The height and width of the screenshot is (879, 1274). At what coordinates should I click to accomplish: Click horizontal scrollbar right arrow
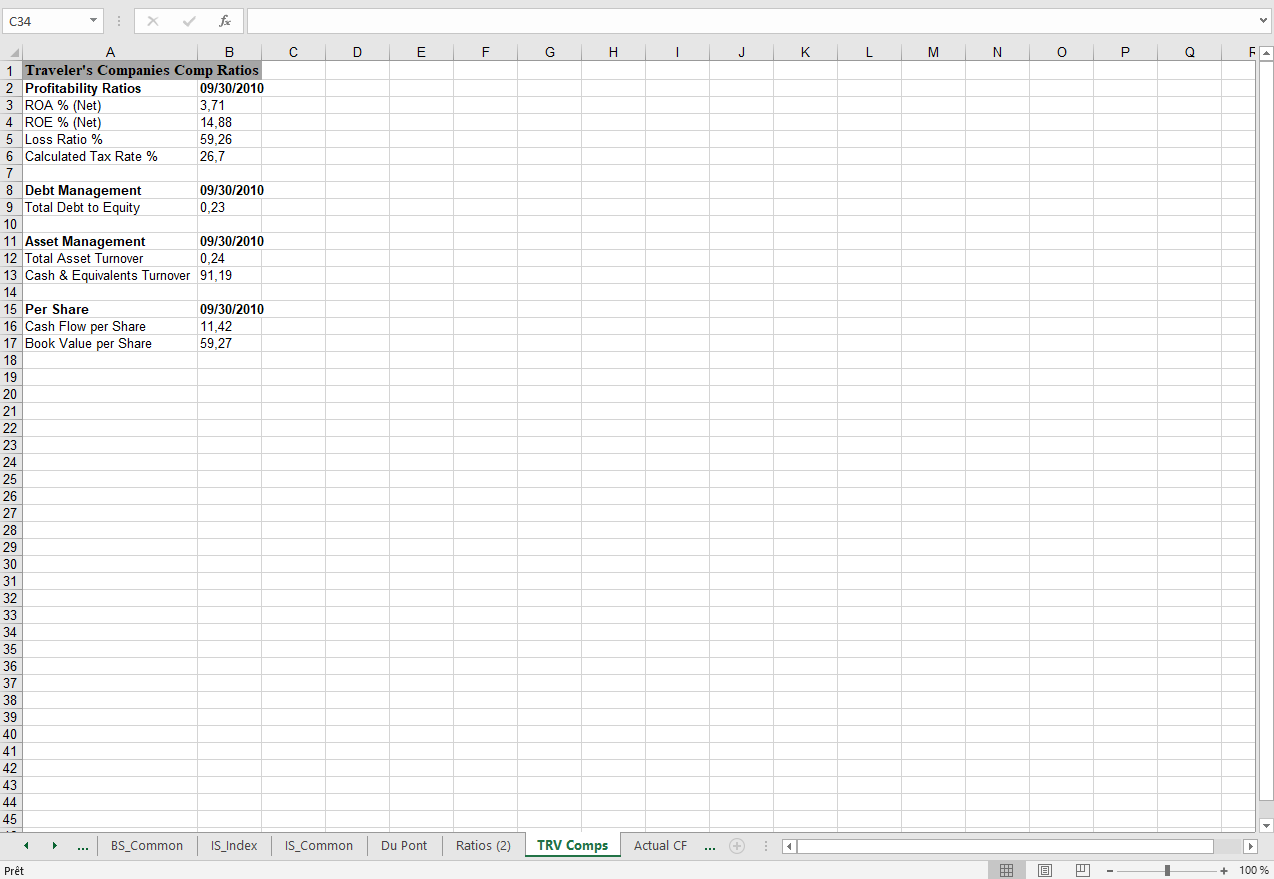click(1250, 846)
